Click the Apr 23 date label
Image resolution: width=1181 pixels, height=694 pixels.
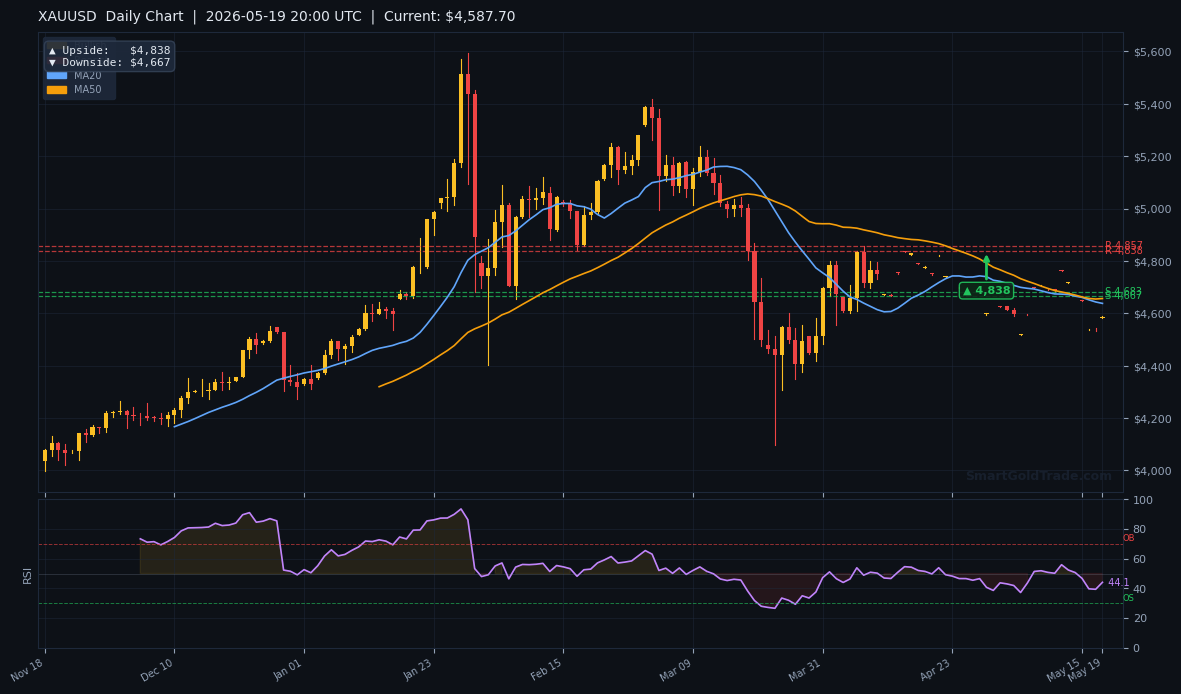[935, 668]
